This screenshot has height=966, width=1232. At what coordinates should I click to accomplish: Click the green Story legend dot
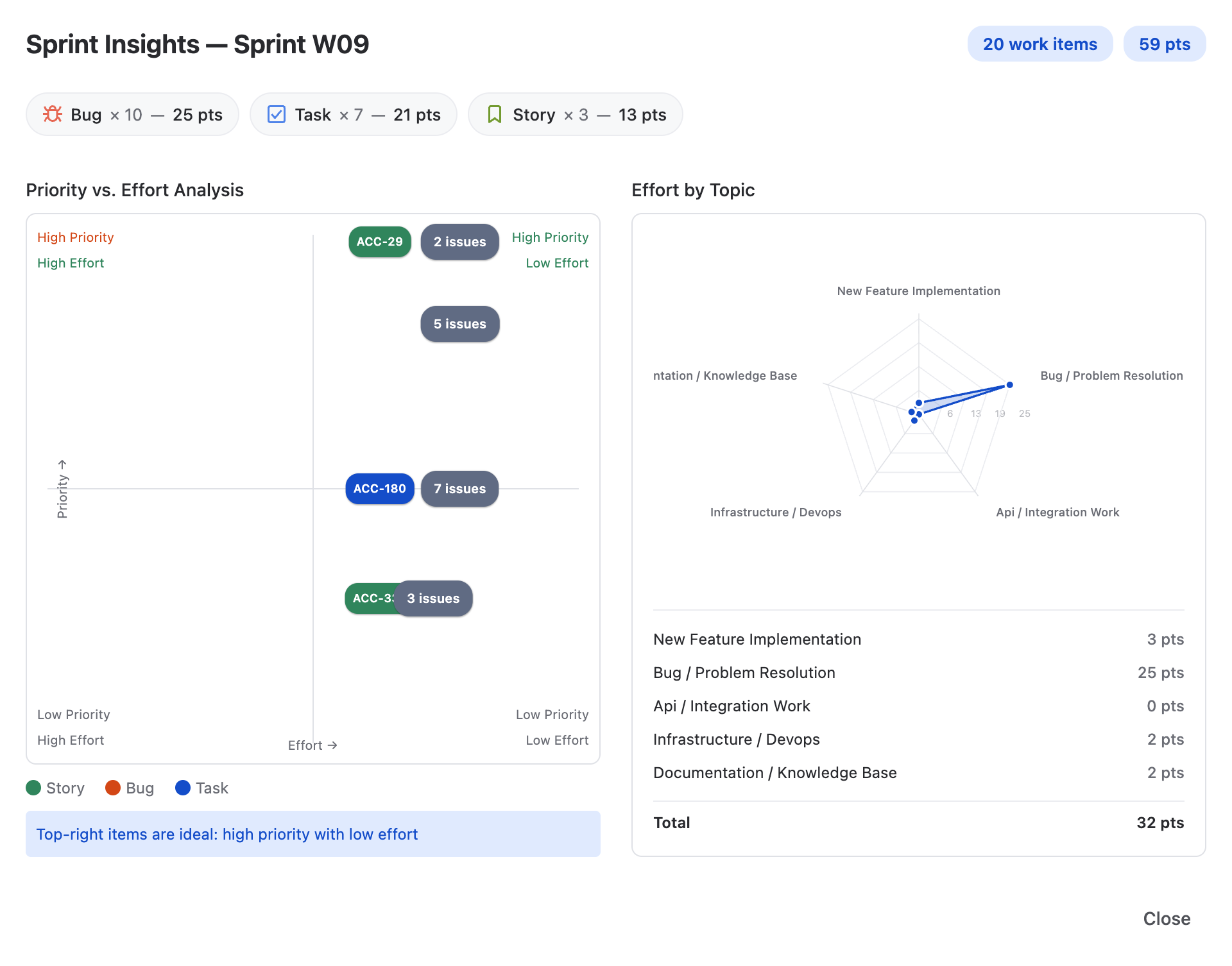33,788
